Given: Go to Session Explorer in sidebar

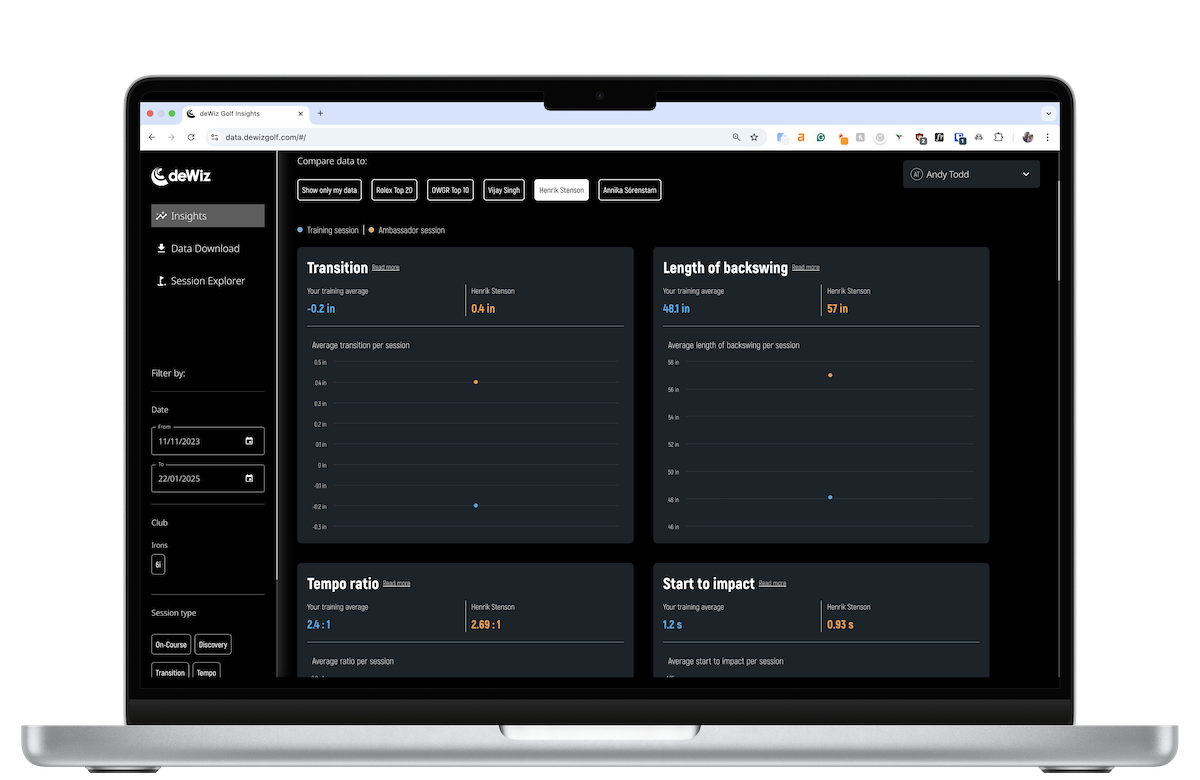Looking at the screenshot, I should coord(207,281).
